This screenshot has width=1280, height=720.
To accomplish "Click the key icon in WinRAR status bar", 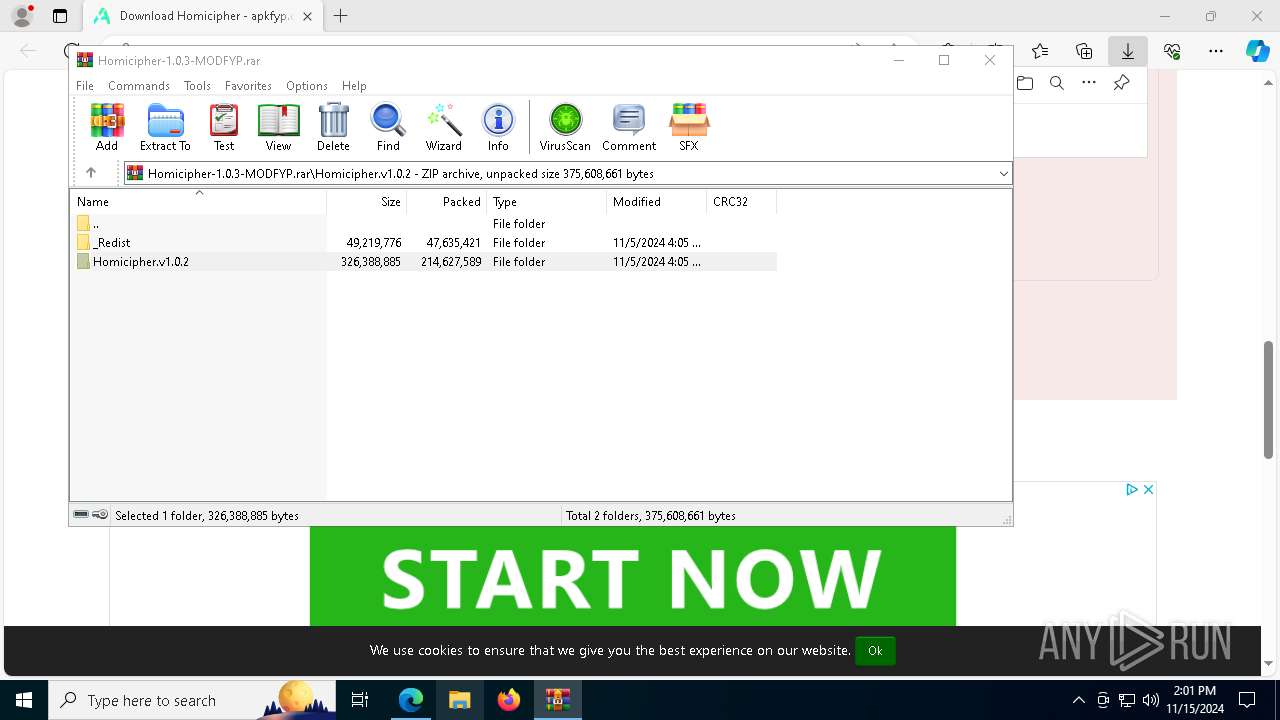I will (100, 515).
